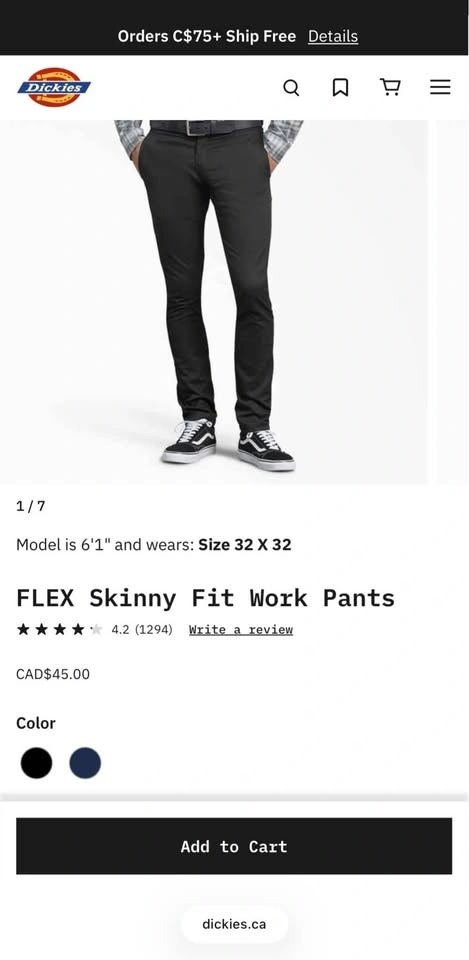Click Write a review link
469x960 pixels.
tap(241, 629)
